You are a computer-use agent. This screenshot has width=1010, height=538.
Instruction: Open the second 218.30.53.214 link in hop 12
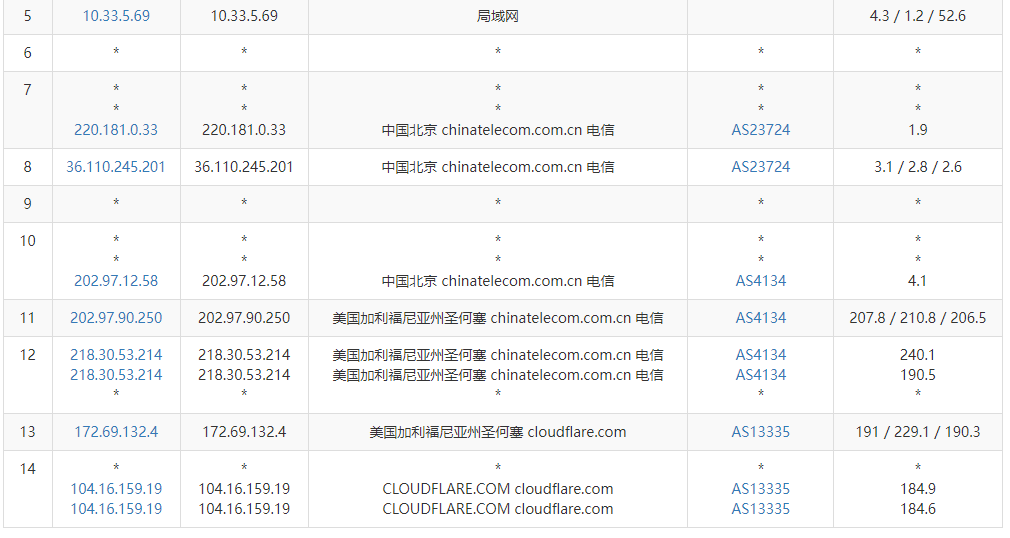[x=116, y=375]
